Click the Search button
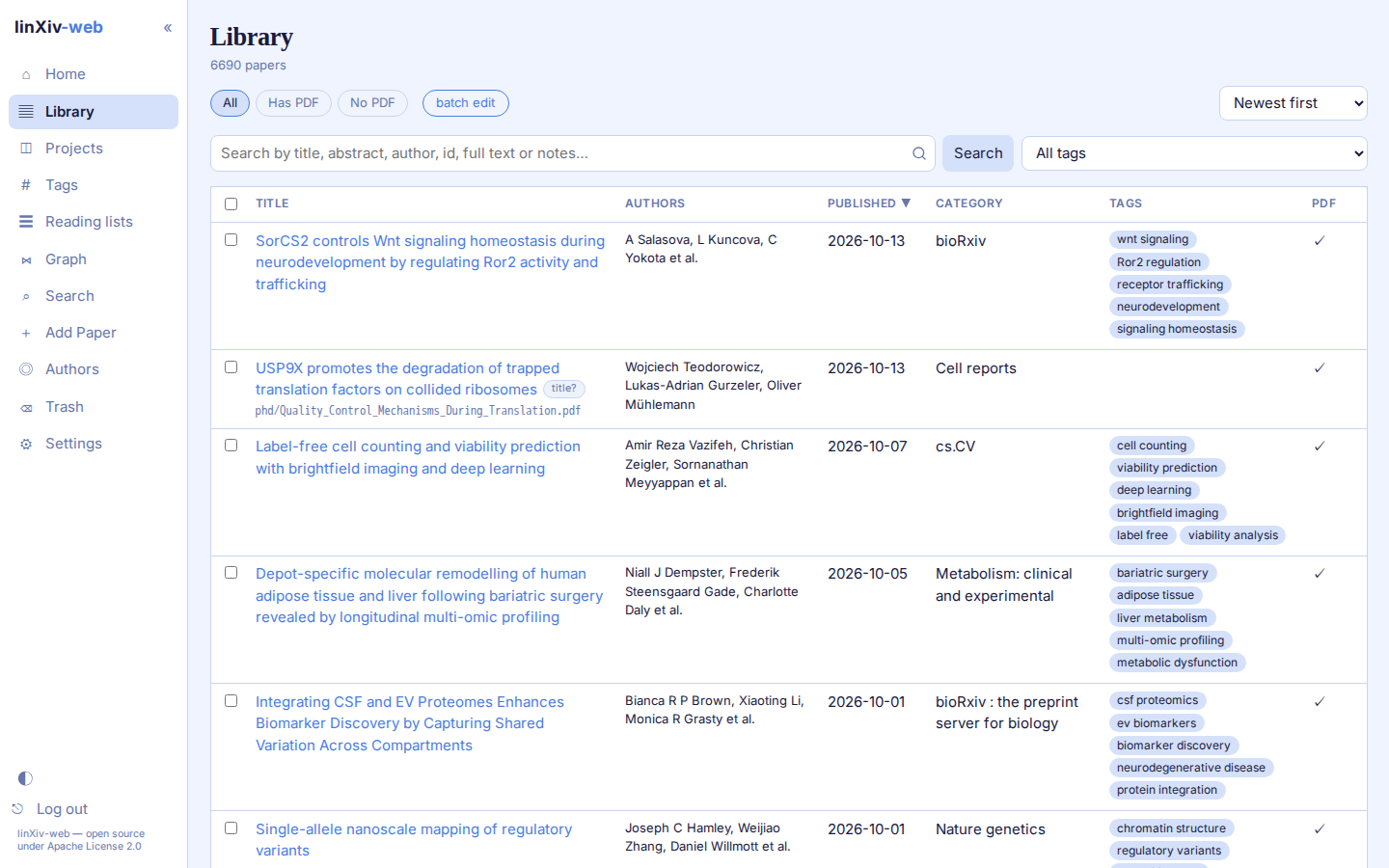 [978, 153]
